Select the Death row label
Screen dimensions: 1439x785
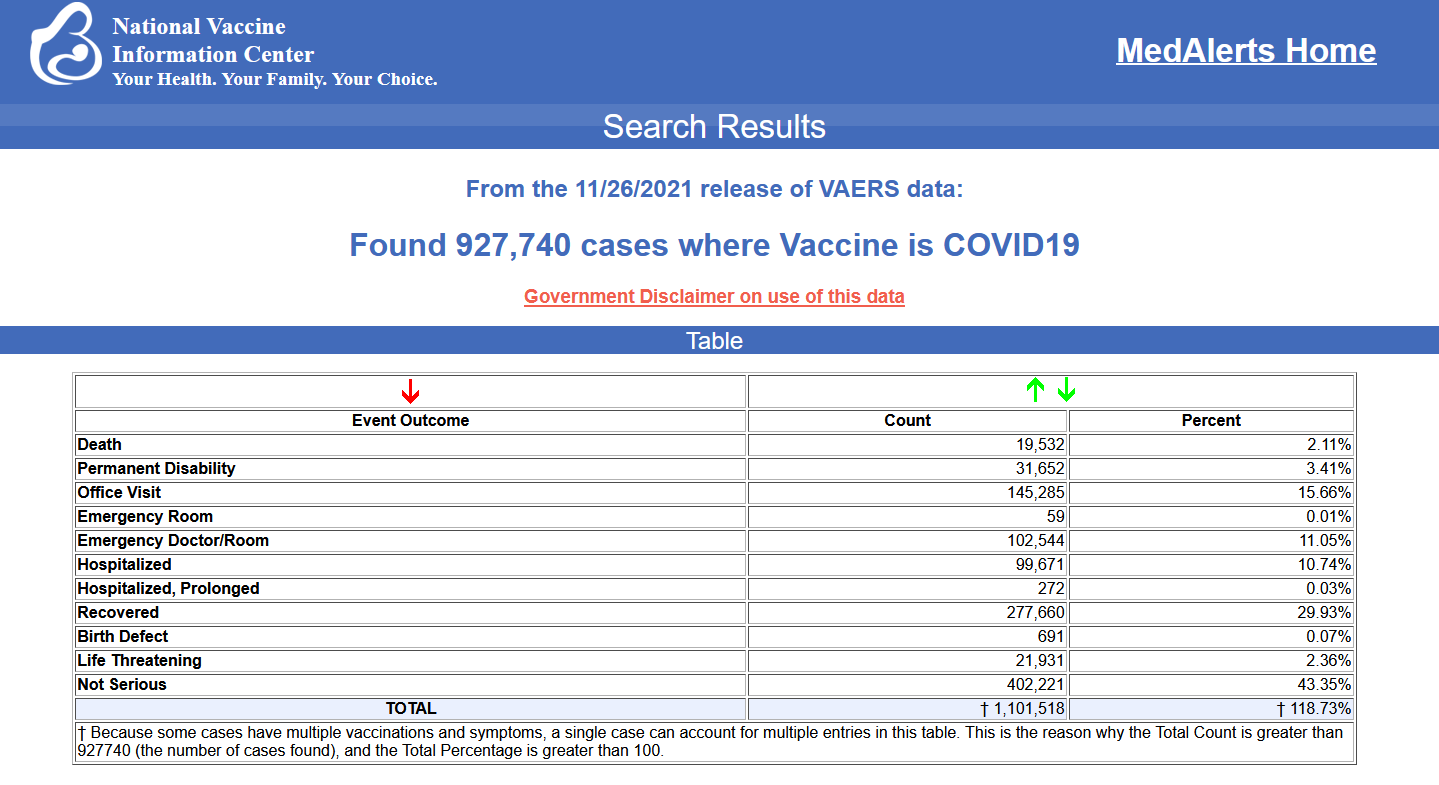tap(99, 444)
